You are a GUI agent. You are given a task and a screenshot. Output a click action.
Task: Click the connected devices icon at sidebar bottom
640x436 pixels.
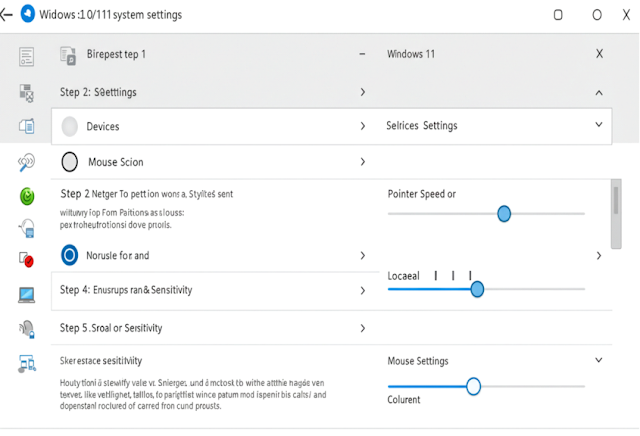pos(27,363)
